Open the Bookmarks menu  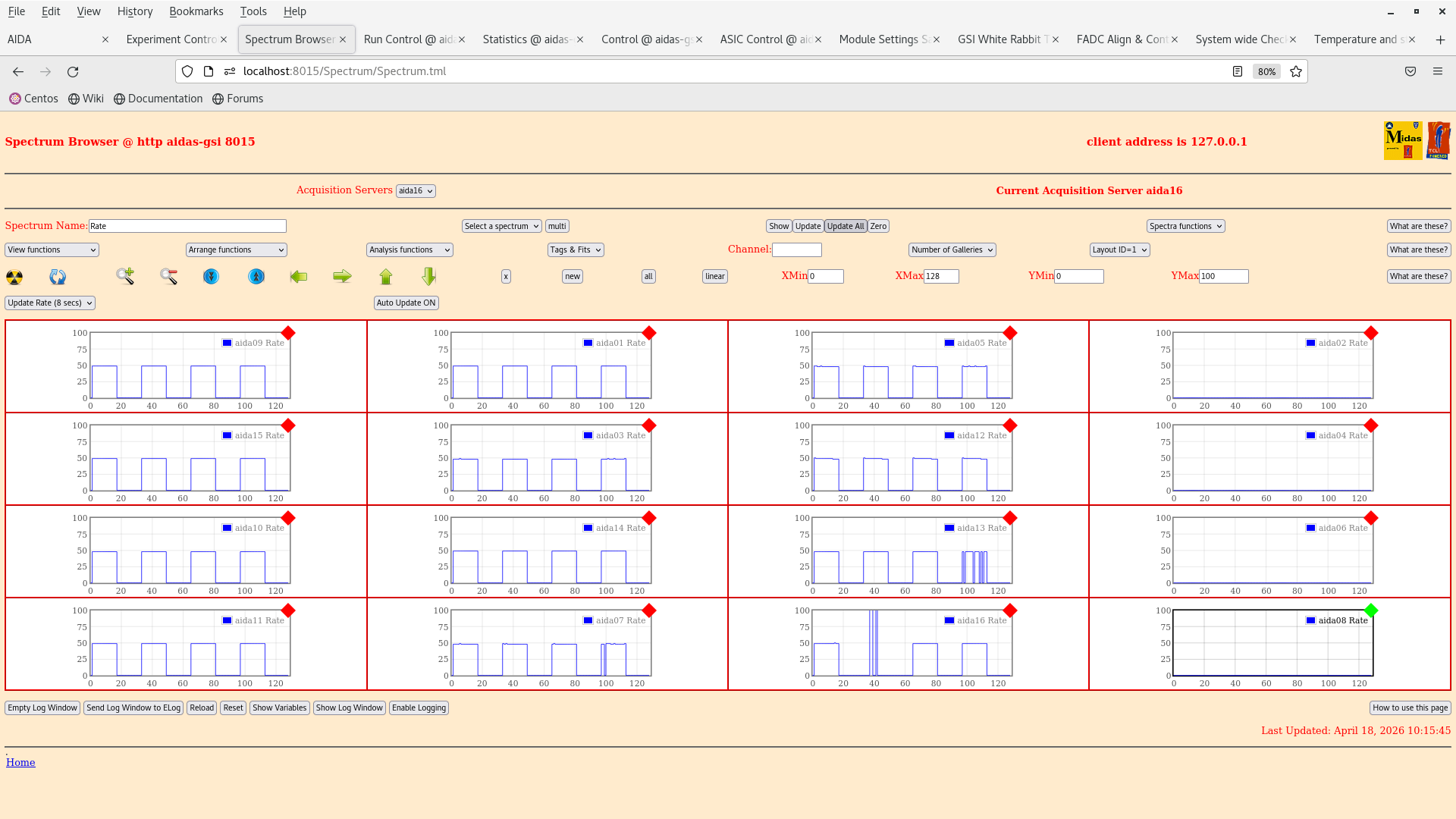(196, 11)
